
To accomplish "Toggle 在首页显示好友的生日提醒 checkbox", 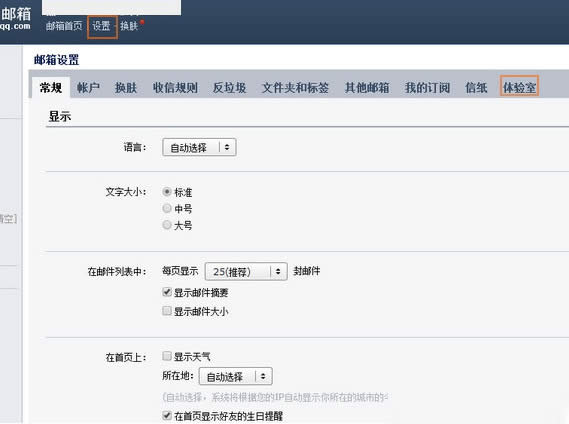I will point(167,415).
